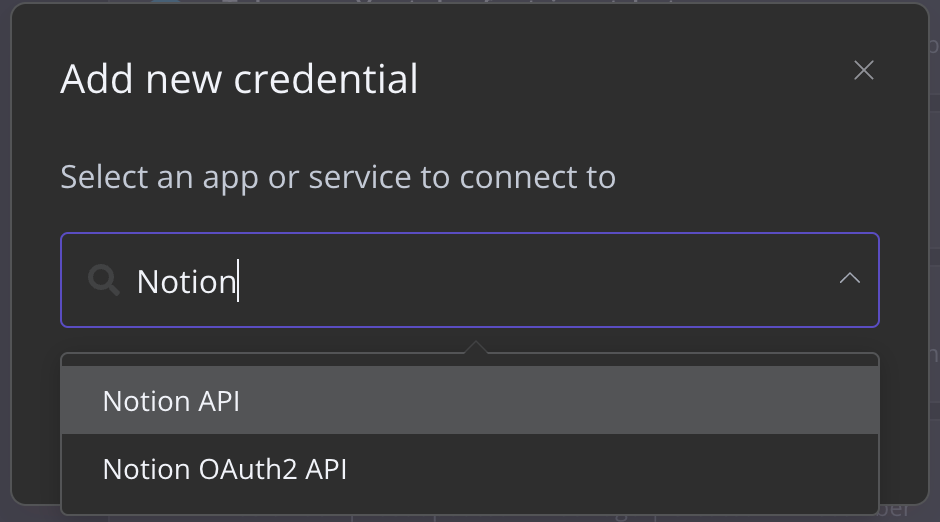The width and height of the screenshot is (940, 522).
Task: Place the cursor after the word "Notion"
Action: tap(236, 281)
